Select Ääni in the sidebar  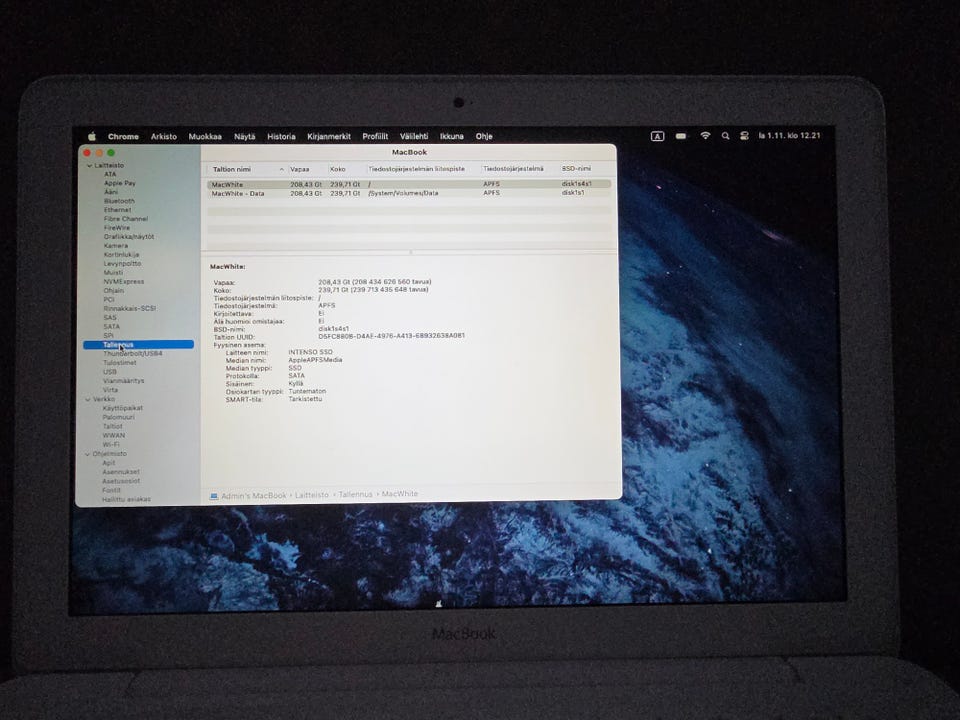click(111, 192)
